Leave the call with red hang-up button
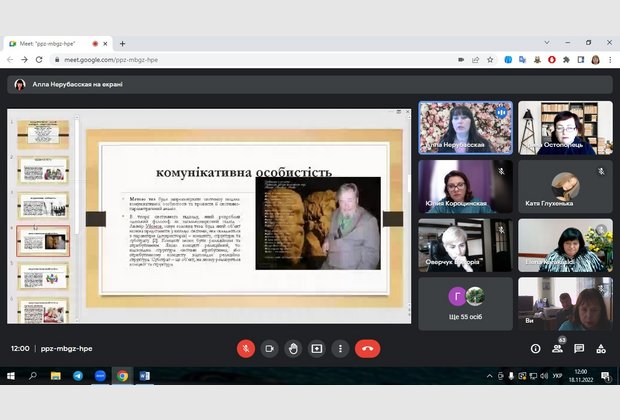Screen dimensions: 620x420 [x=368, y=349]
